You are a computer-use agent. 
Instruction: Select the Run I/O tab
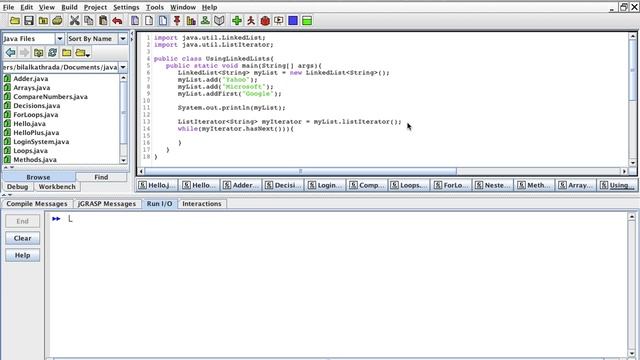(x=160, y=204)
